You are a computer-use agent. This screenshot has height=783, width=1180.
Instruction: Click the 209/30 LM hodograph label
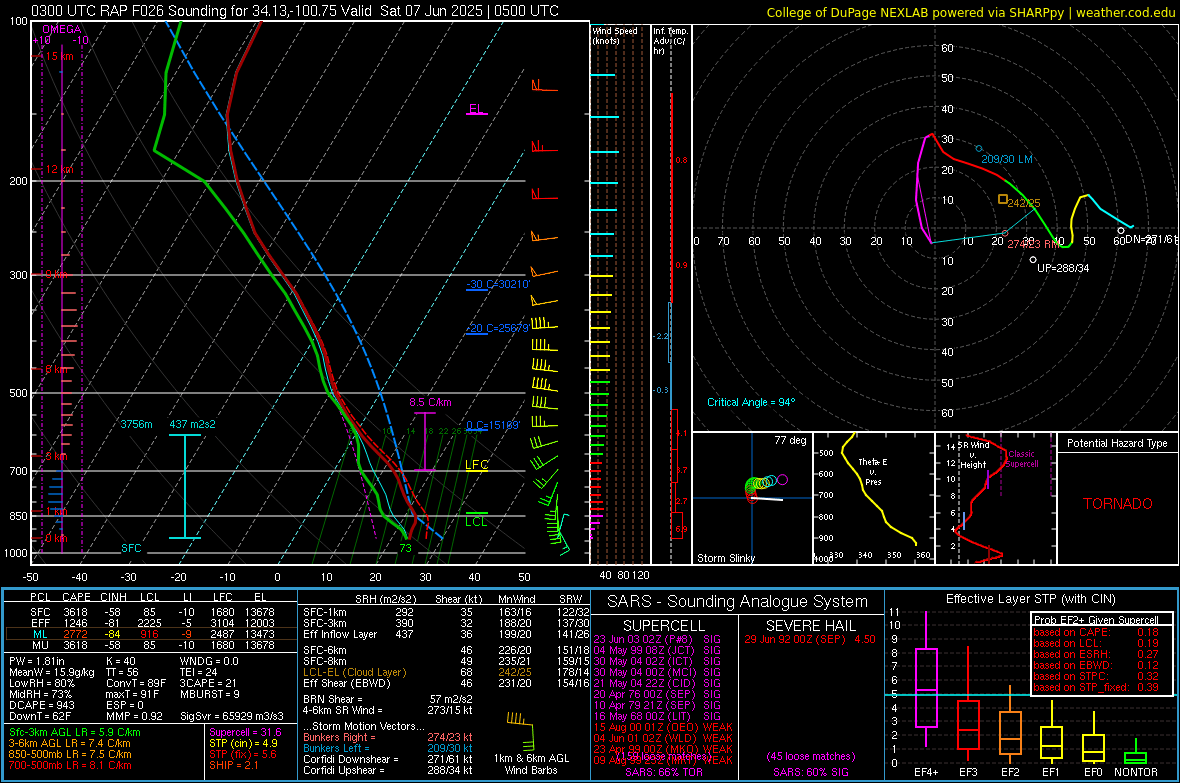point(1007,160)
